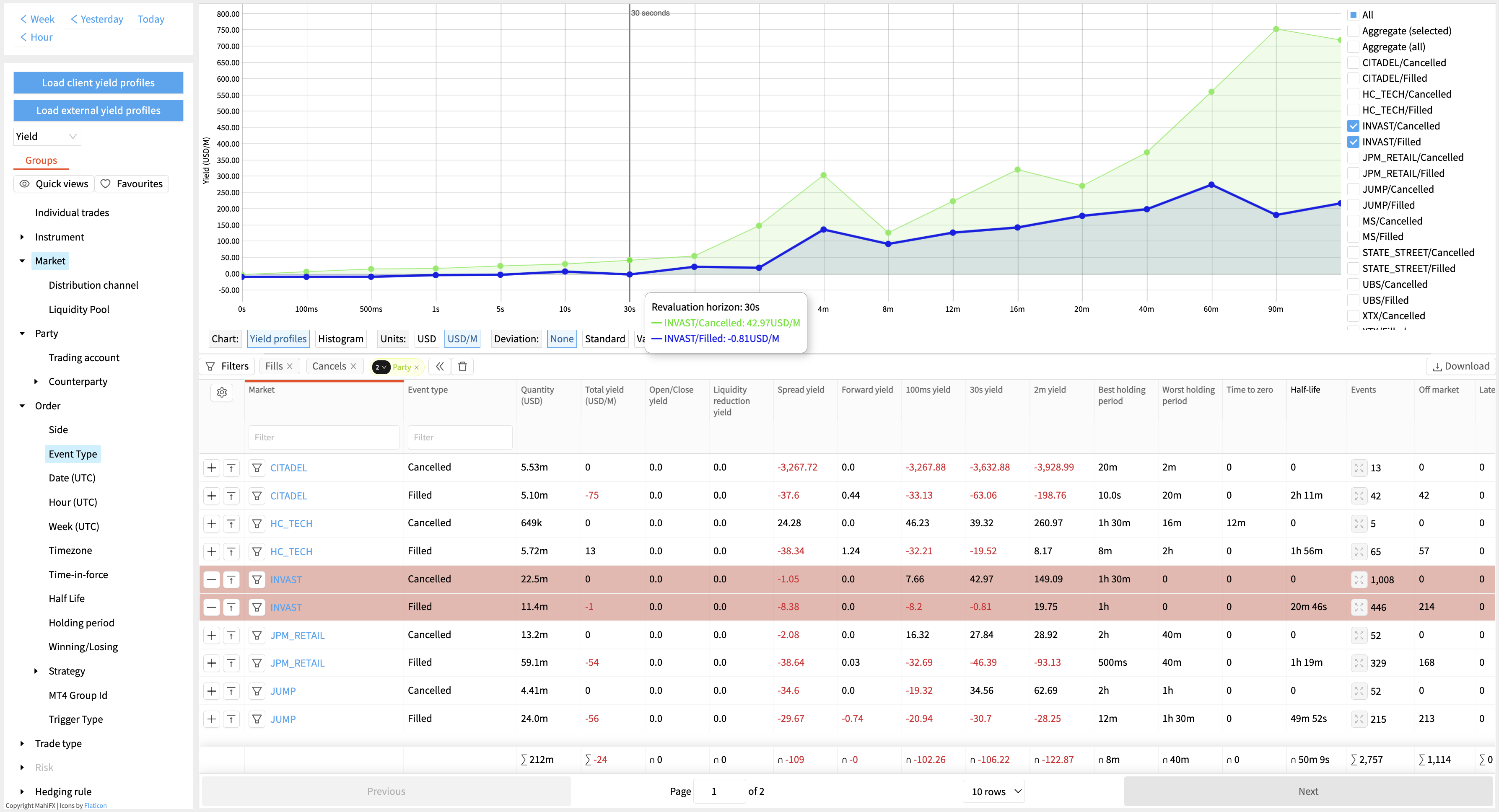Collapse the Order tree node
This screenshot has width=1499, height=812.
click(x=22, y=406)
